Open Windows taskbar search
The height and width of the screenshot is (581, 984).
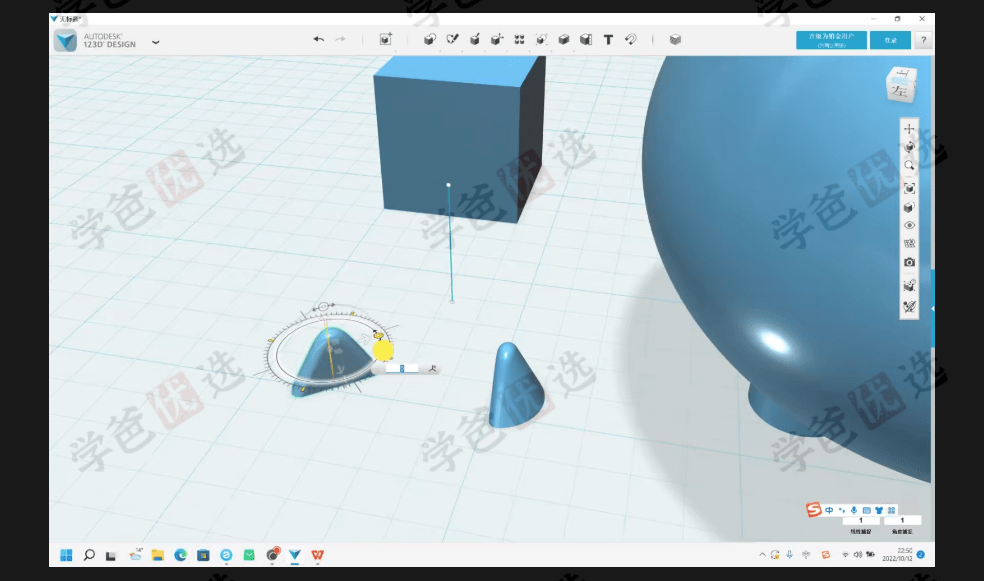coord(88,555)
